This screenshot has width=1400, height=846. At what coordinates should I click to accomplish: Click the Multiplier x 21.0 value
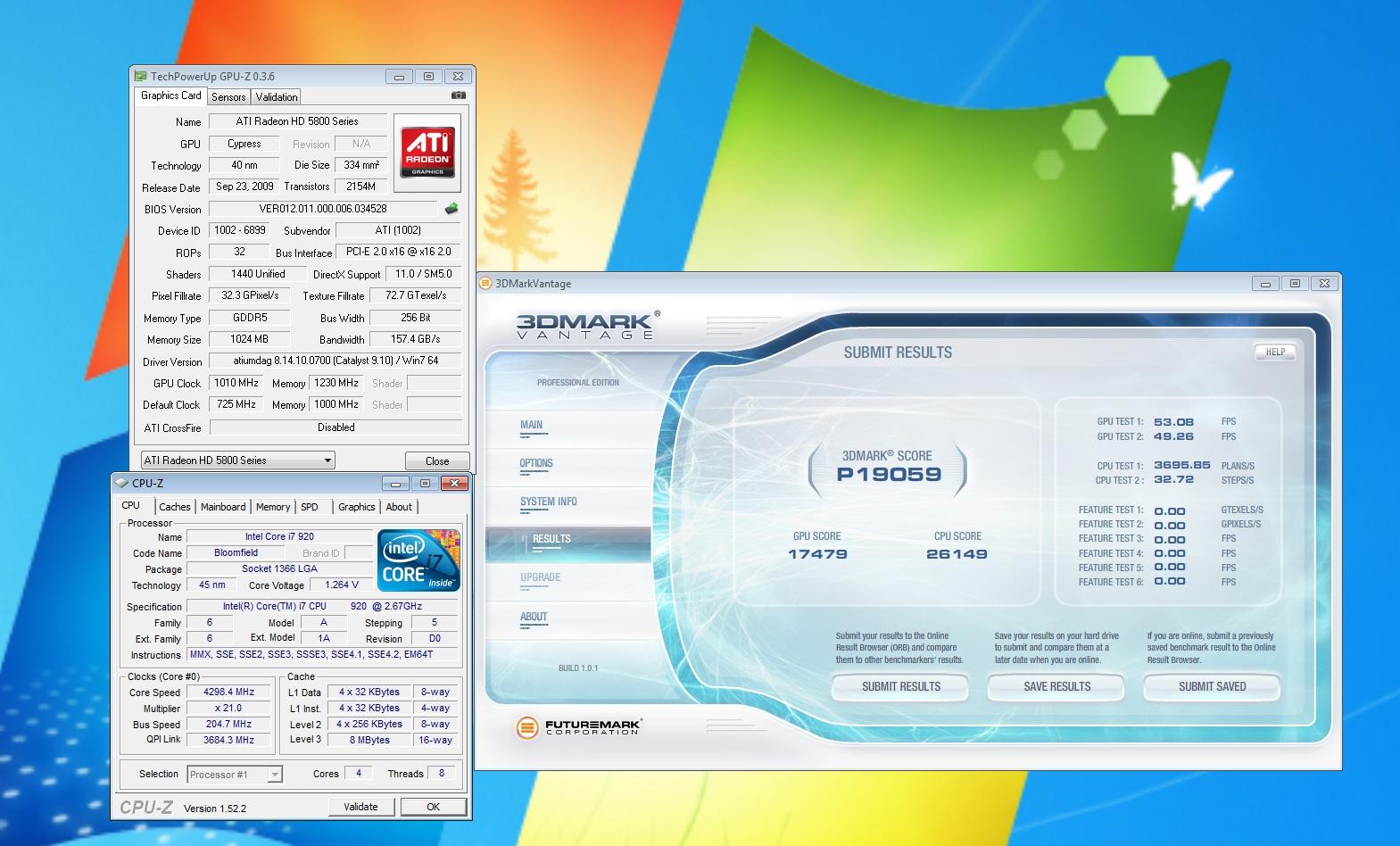click(x=229, y=708)
